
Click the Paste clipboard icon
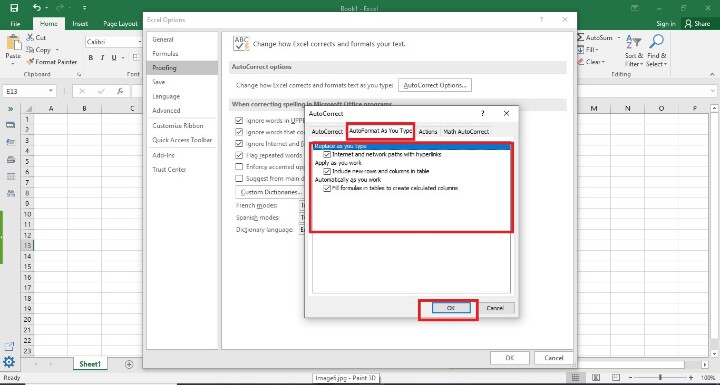13,43
